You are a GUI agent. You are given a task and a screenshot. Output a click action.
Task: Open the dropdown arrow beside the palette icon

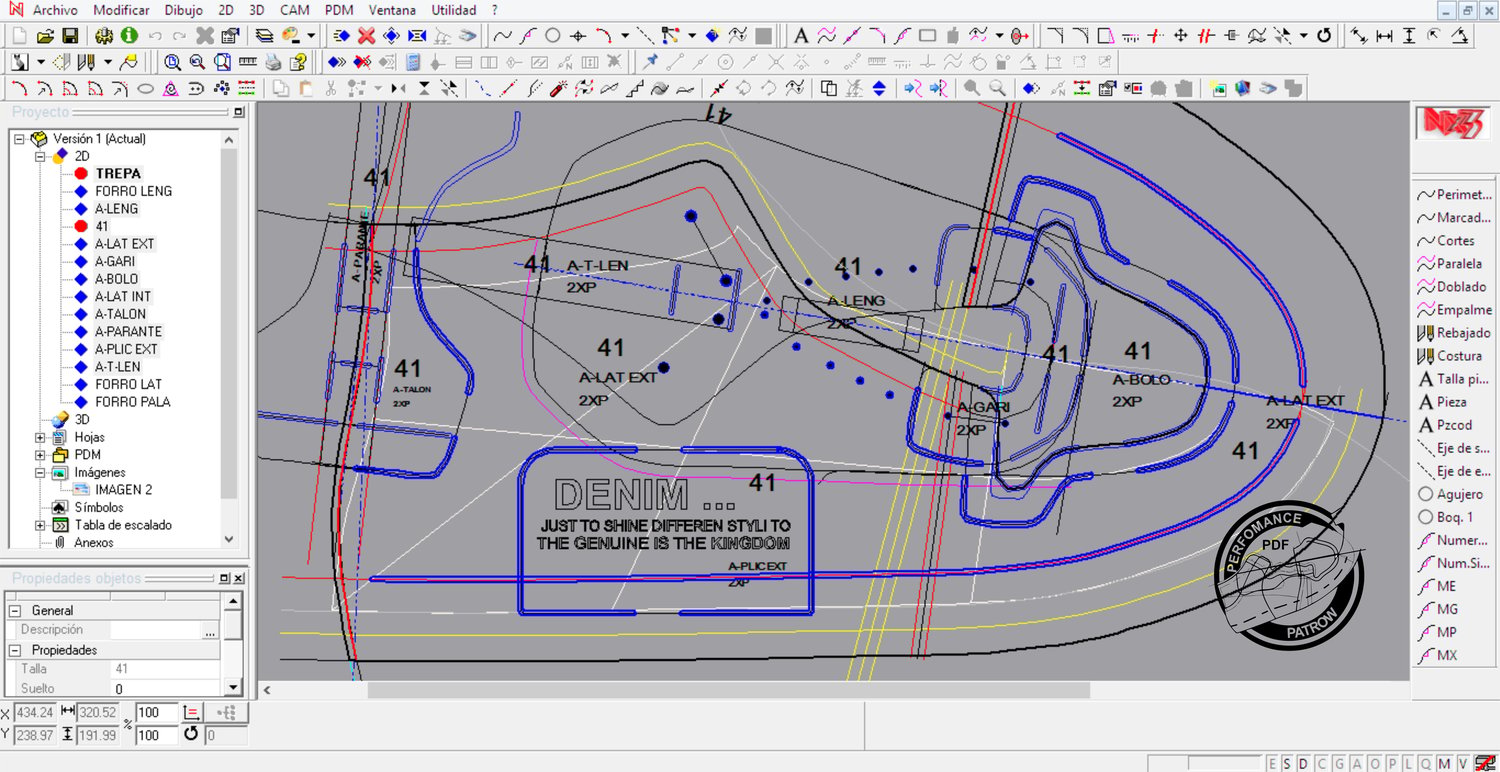click(310, 36)
